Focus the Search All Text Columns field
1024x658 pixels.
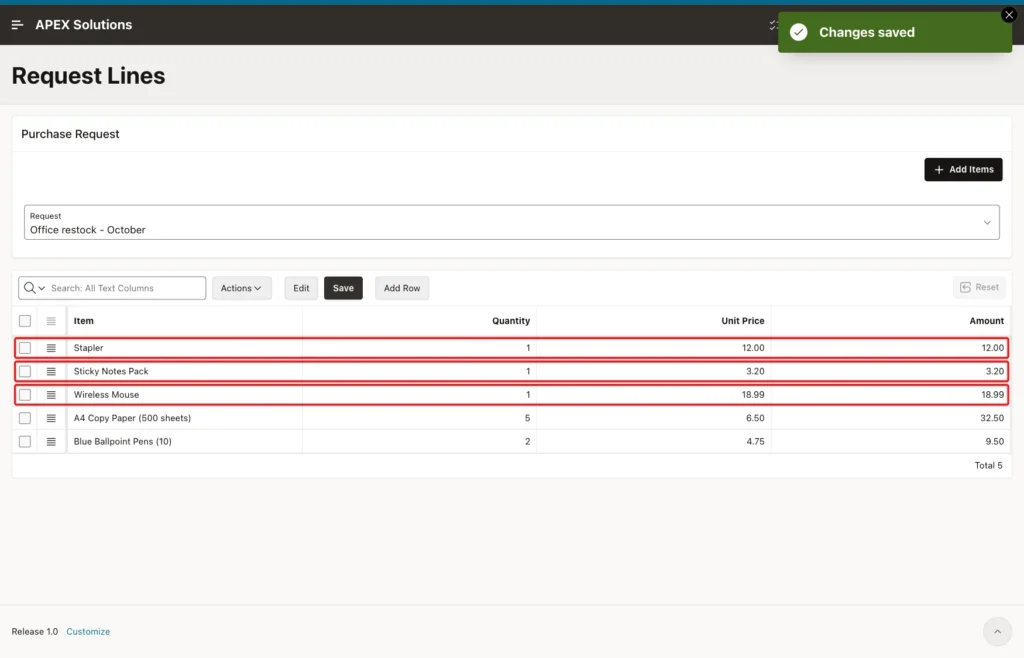click(x=126, y=288)
